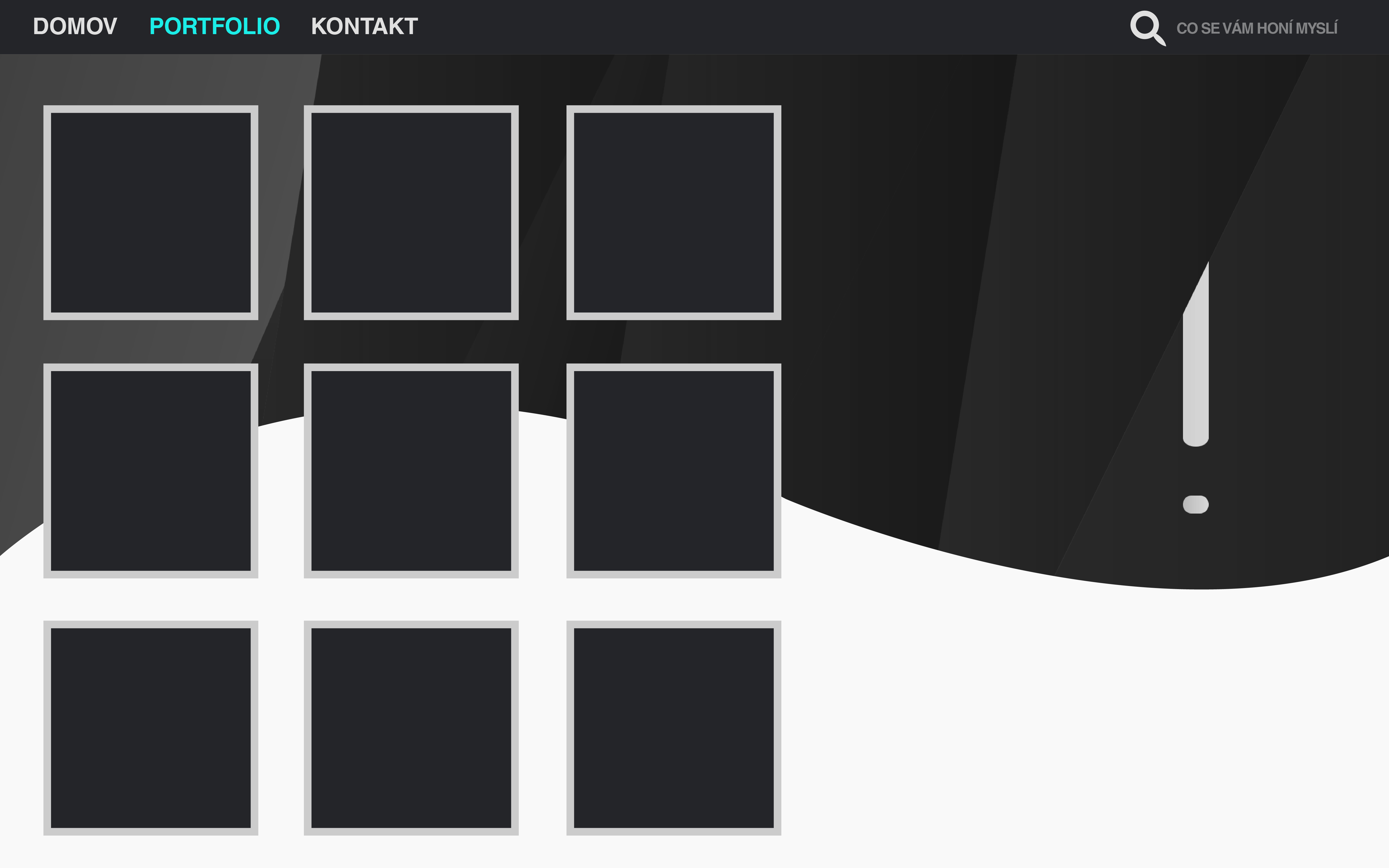Open top-middle portfolio thumbnail
Viewport: 1389px width, 868px height.
tap(411, 213)
